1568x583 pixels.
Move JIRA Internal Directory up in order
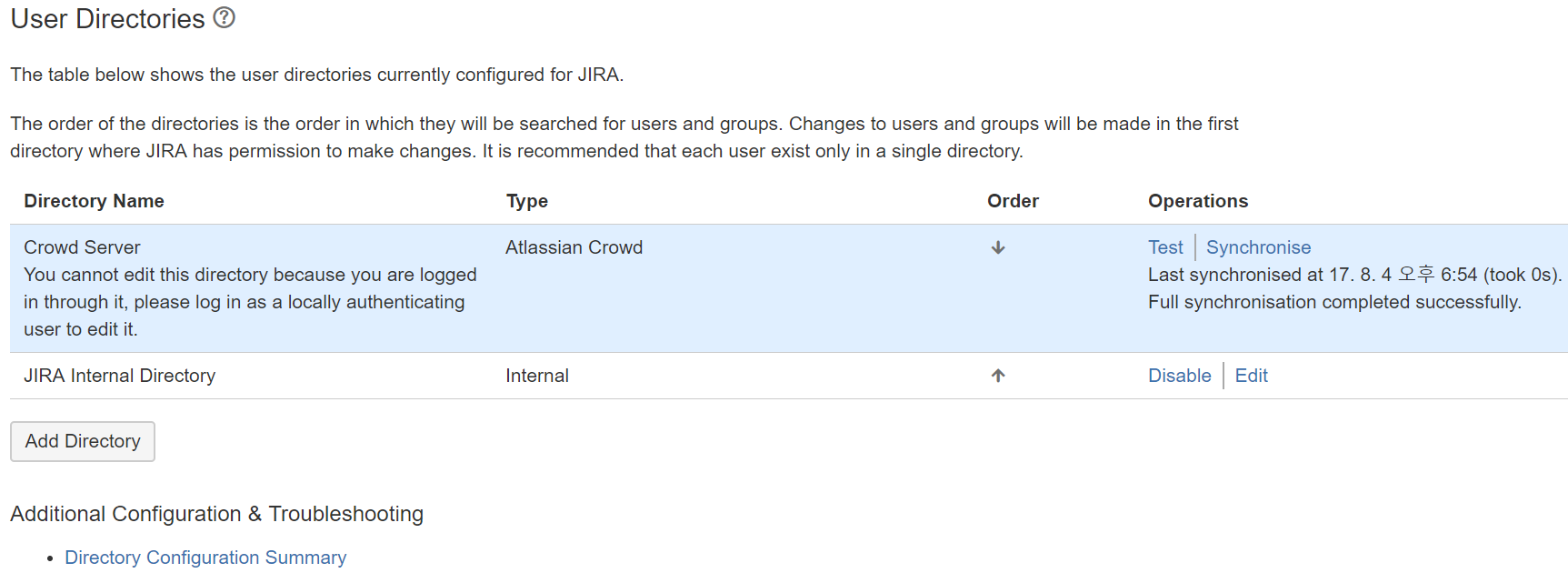[x=998, y=376]
